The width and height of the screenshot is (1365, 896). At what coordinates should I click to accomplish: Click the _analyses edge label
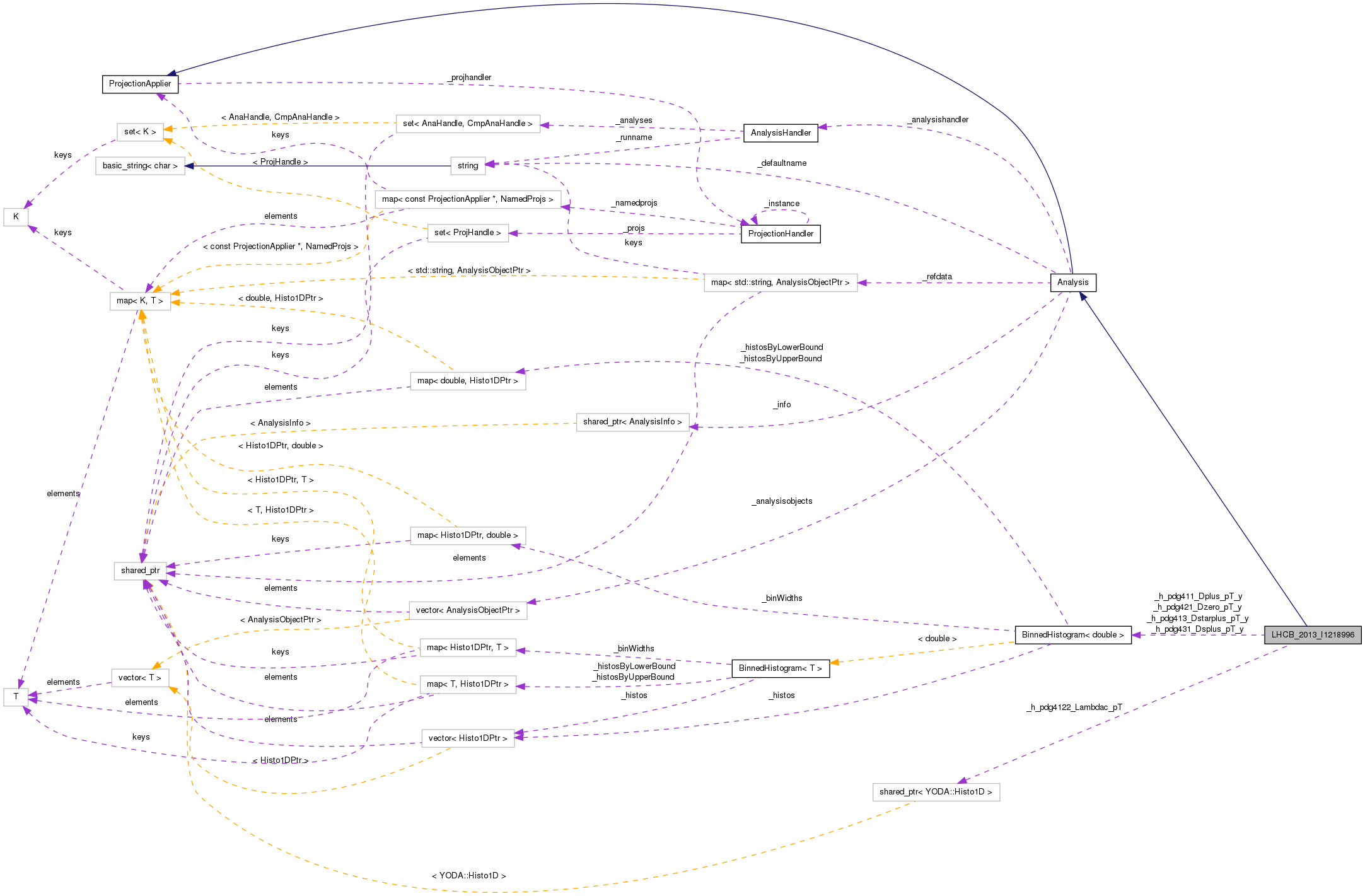tap(634, 120)
